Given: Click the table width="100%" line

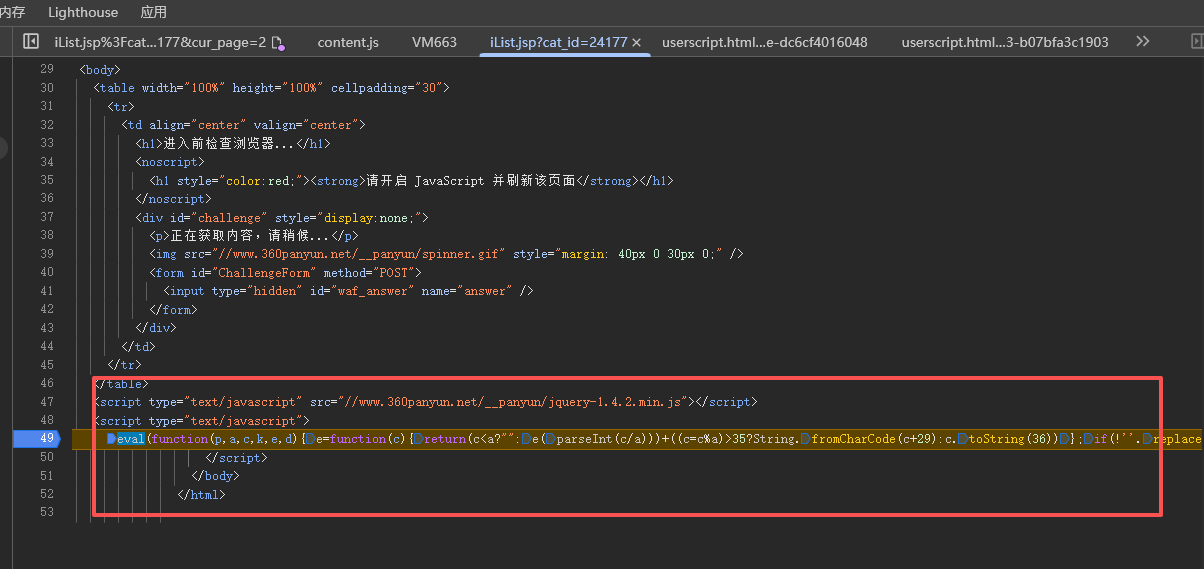Looking at the screenshot, I should (272, 88).
